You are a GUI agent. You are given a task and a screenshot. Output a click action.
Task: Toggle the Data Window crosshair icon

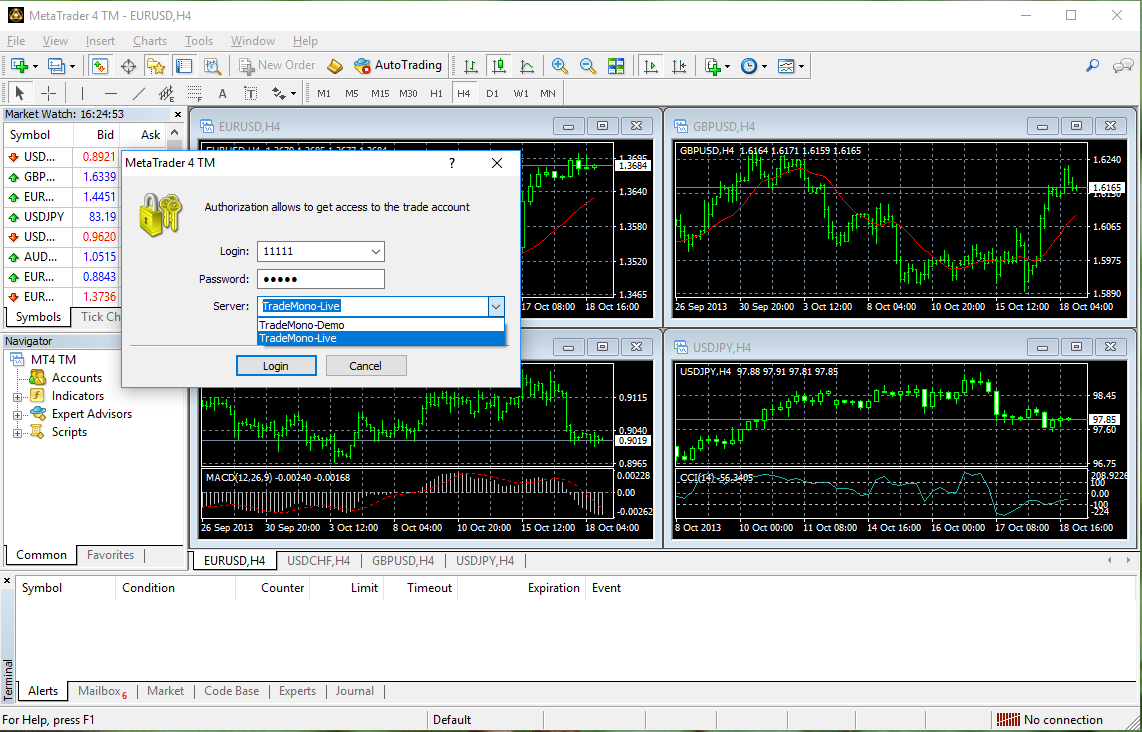click(128, 66)
